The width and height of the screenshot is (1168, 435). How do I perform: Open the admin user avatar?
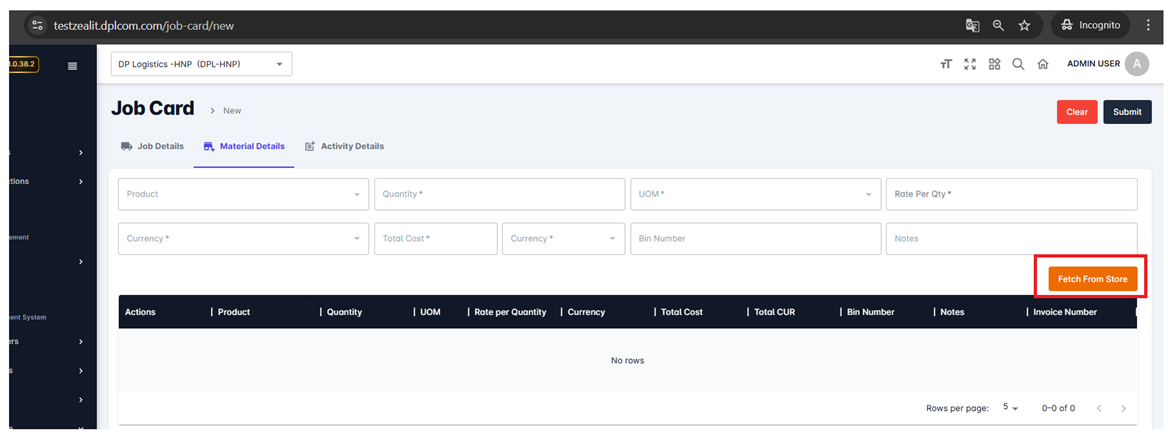click(x=1137, y=64)
